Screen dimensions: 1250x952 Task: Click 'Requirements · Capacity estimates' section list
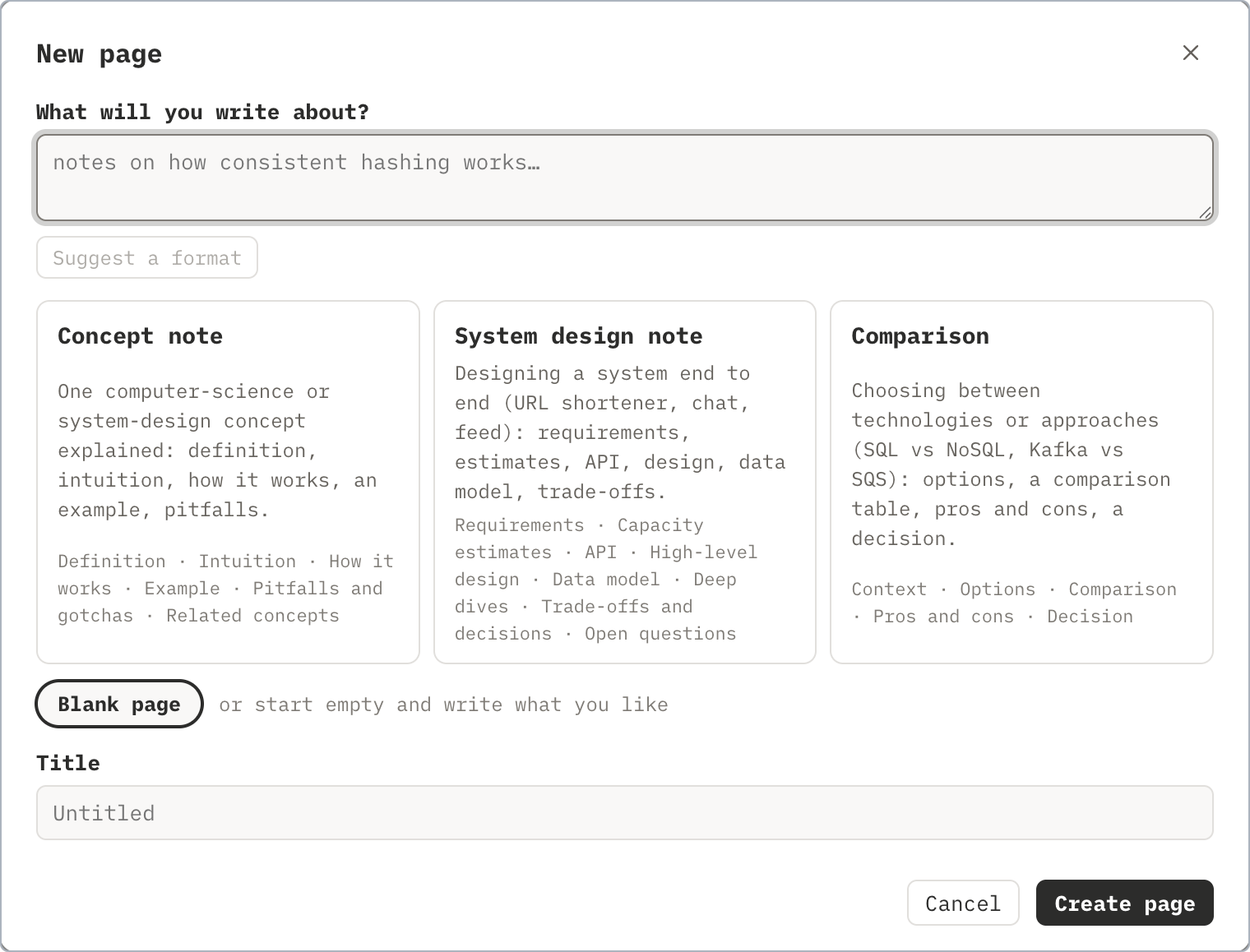[x=606, y=579]
